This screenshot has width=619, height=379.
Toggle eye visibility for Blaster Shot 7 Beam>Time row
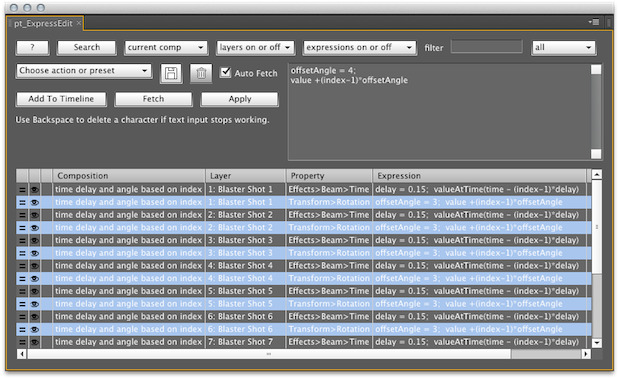coord(35,342)
